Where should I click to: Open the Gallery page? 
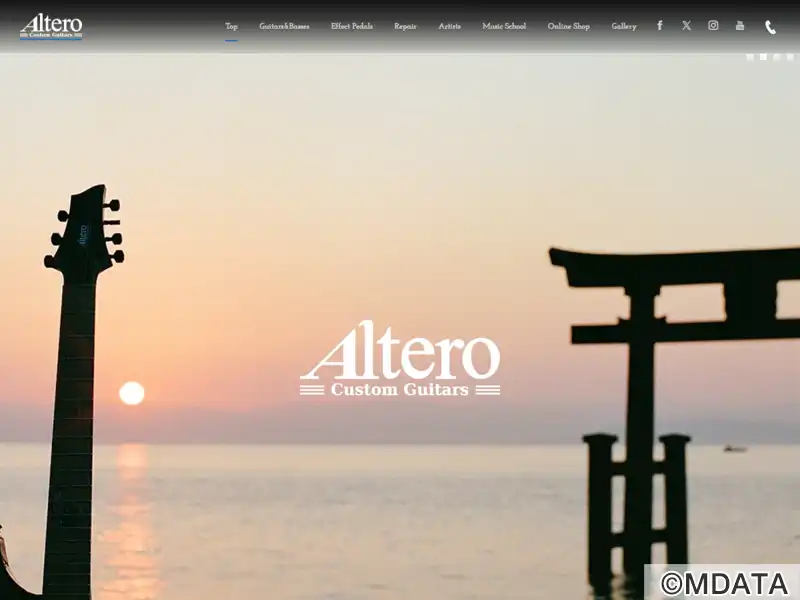pyautogui.click(x=624, y=27)
